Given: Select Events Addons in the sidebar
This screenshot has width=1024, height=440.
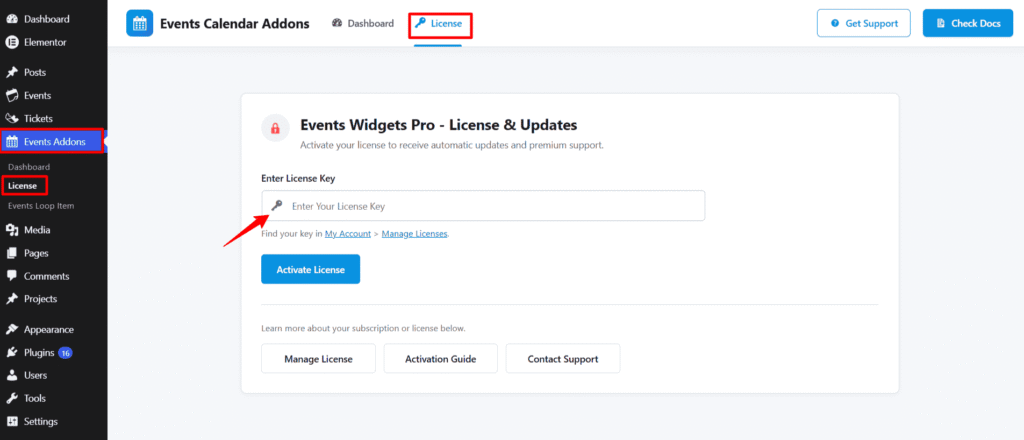Looking at the screenshot, I should [x=54, y=142].
